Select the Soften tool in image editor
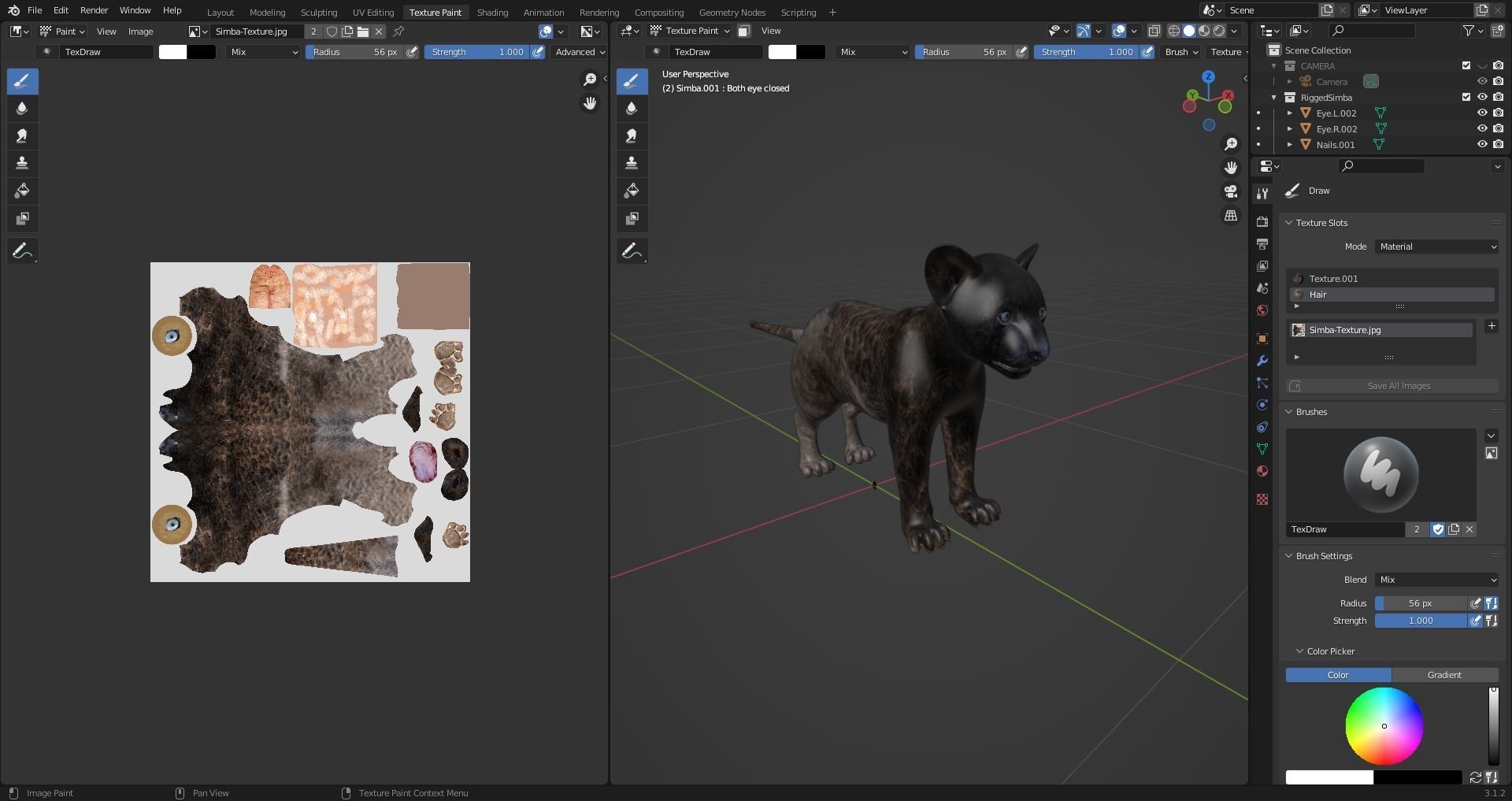The width and height of the screenshot is (1512, 801). pos(22,109)
